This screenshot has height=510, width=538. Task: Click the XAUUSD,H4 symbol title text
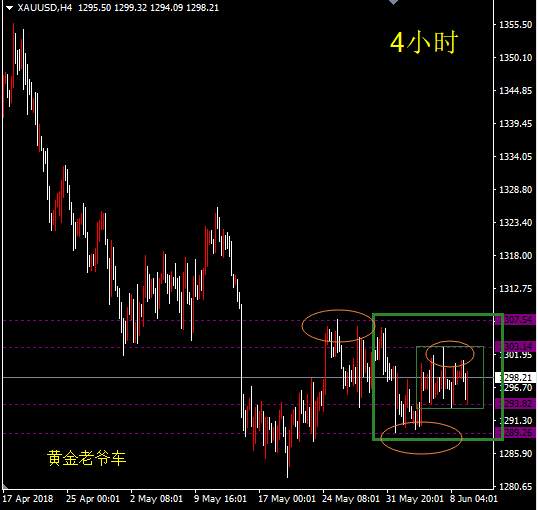click(x=45, y=8)
